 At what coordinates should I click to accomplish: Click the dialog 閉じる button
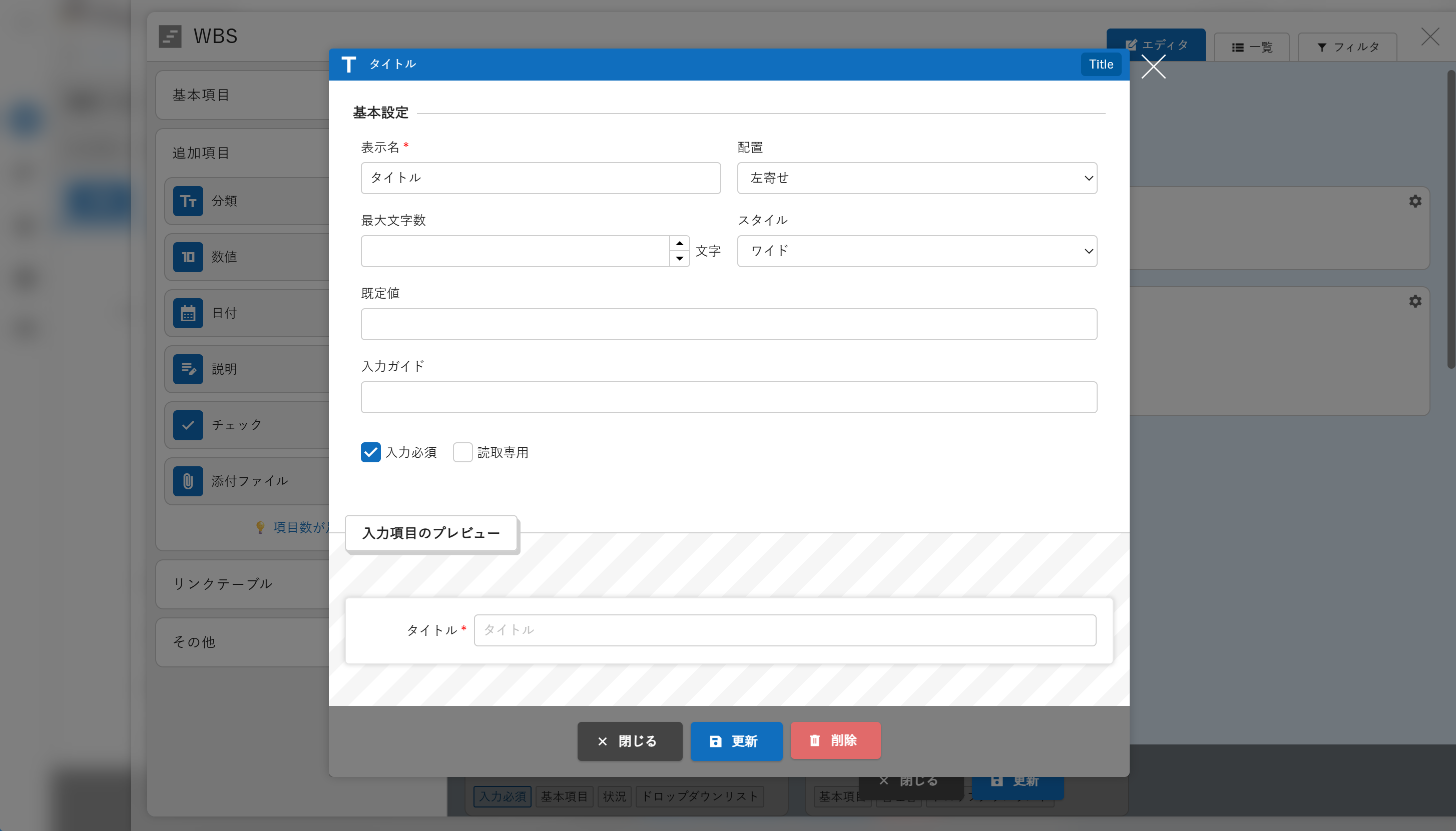pyautogui.click(x=630, y=741)
